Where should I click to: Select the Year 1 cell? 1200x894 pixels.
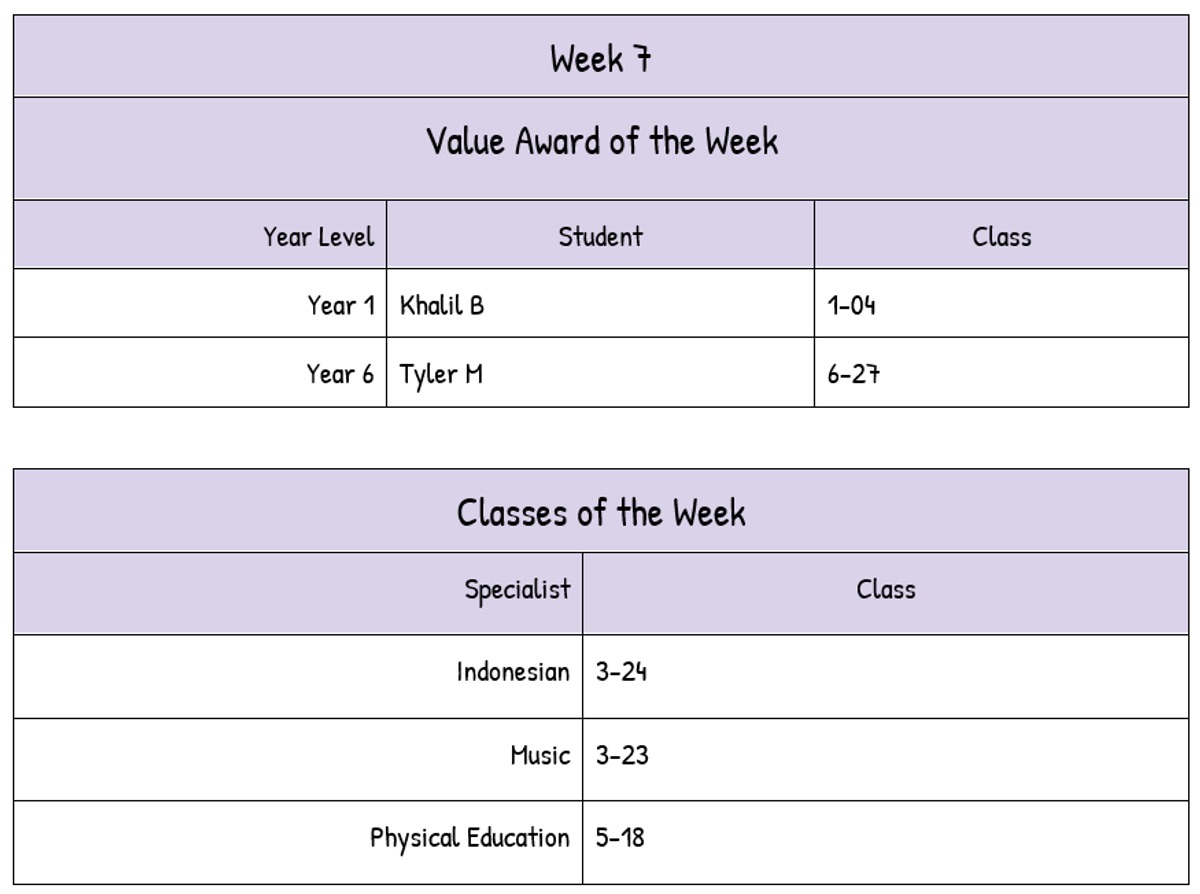340,305
